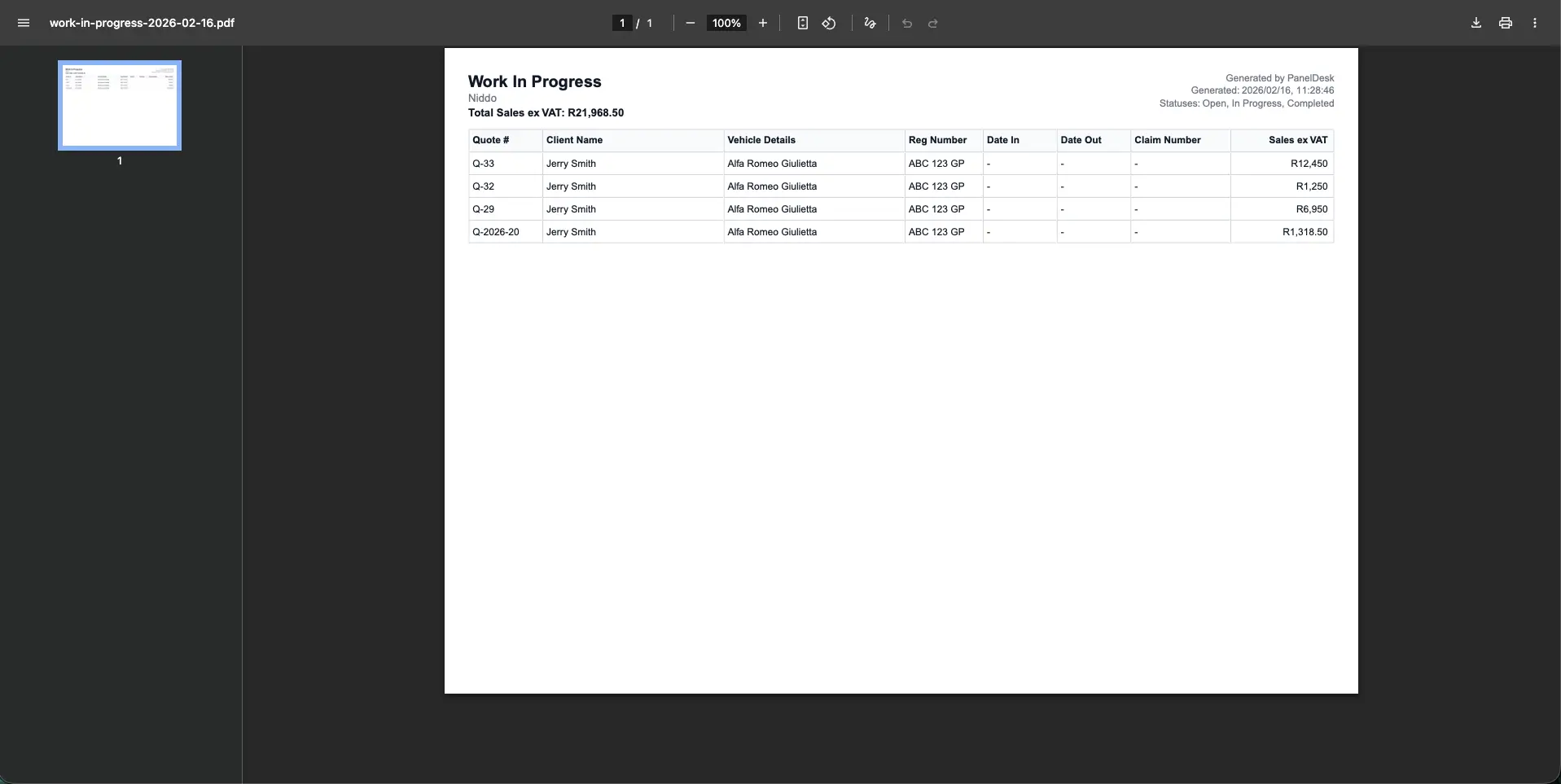Edit the page number input field
The width and height of the screenshot is (1561, 784).
coord(621,23)
